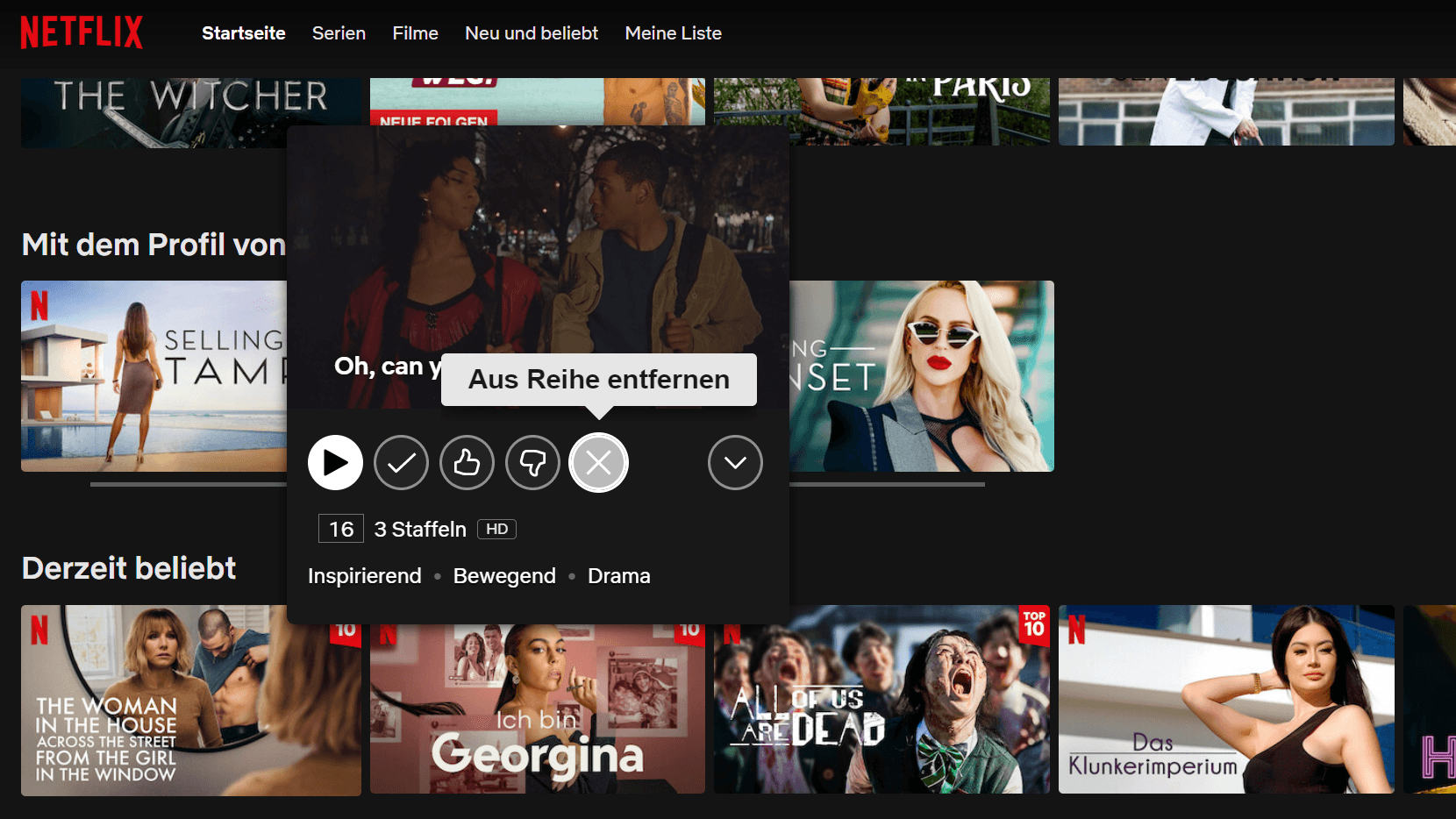The width and height of the screenshot is (1456, 819).
Task: Open the Startseite menu item
Action: point(243,33)
